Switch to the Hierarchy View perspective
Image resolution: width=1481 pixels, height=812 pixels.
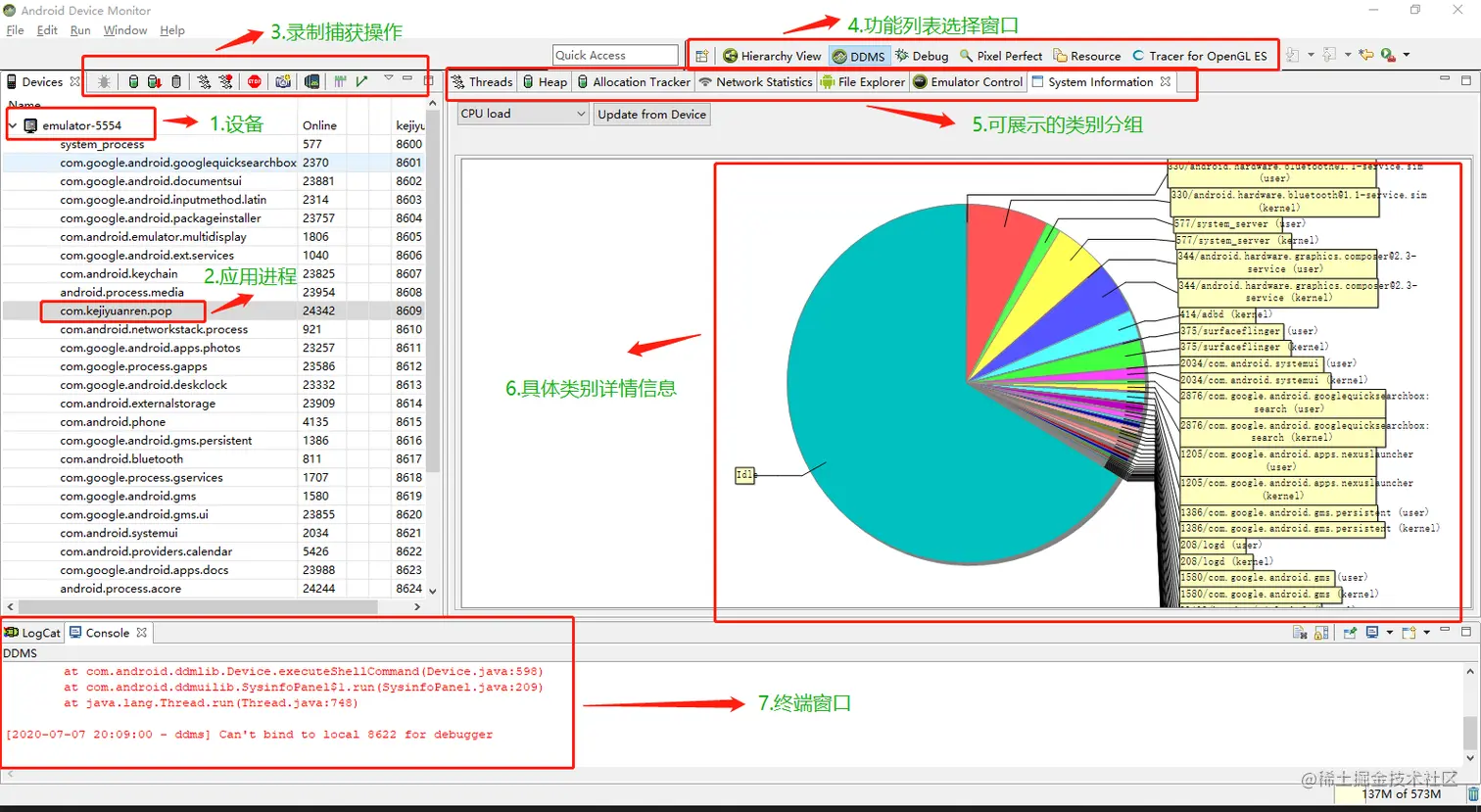(772, 56)
